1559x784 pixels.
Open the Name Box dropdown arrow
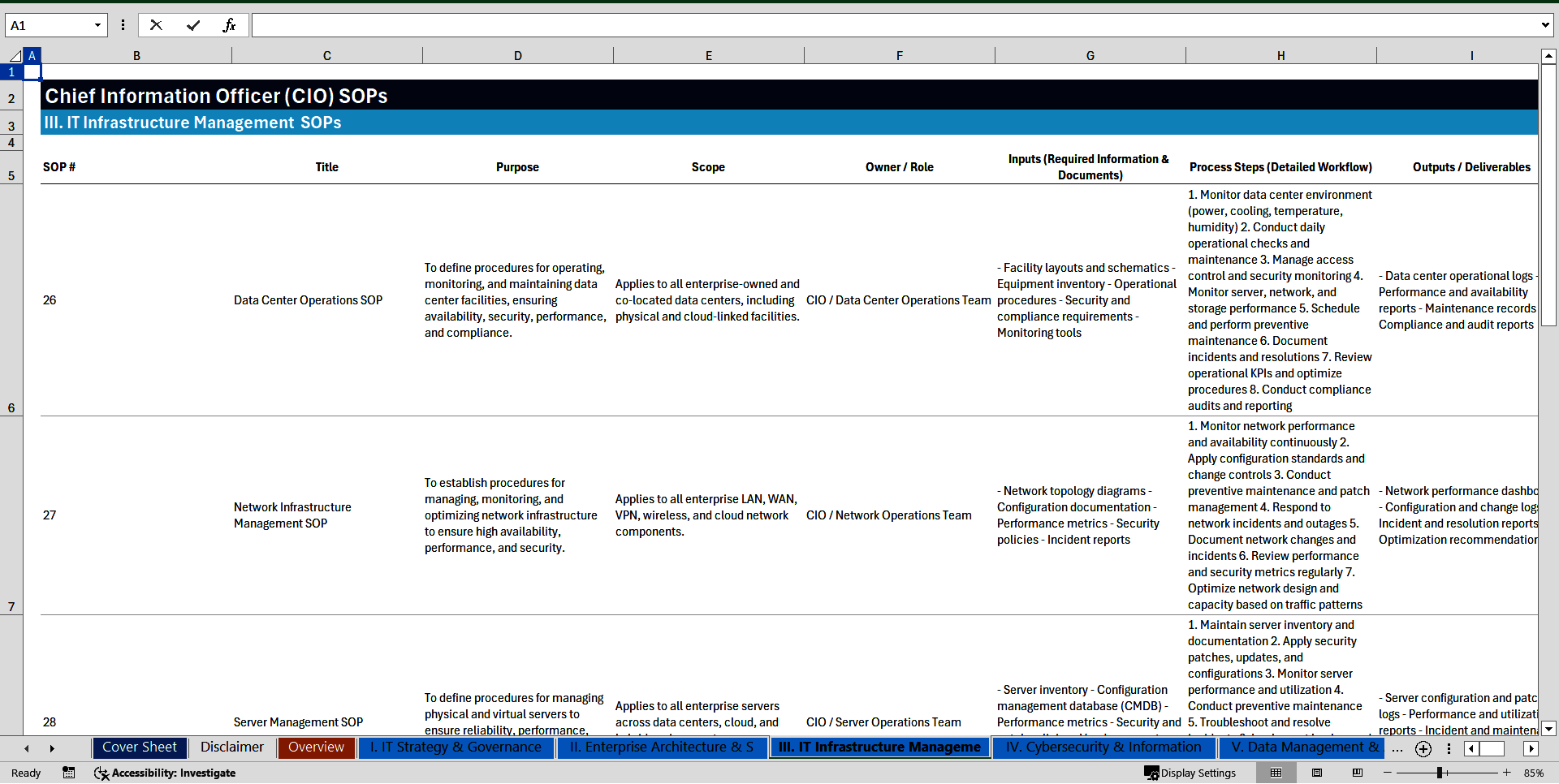click(x=97, y=25)
